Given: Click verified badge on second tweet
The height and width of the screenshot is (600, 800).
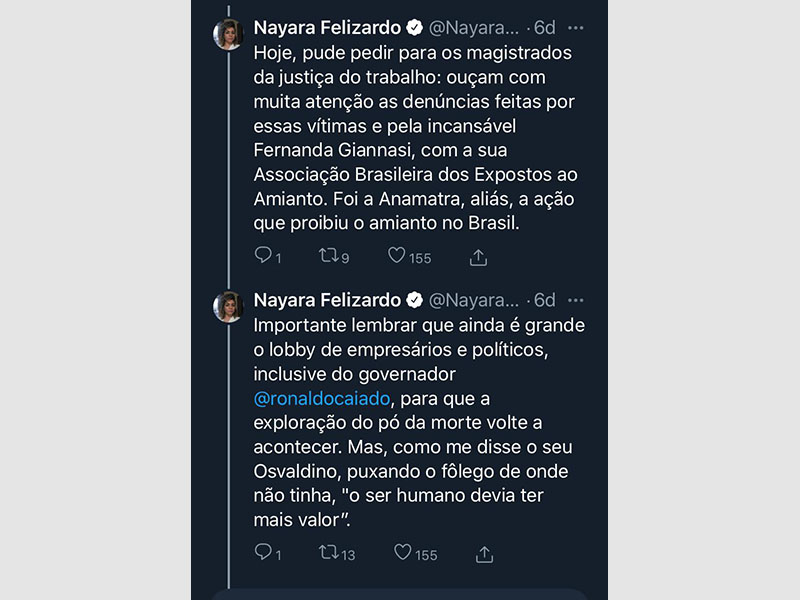Looking at the screenshot, I should (x=413, y=300).
